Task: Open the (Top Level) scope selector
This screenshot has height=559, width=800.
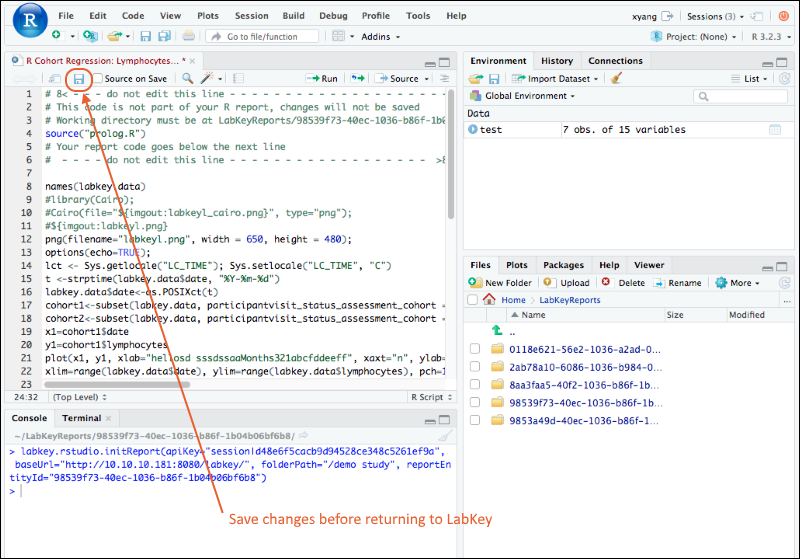Action: click(80, 397)
